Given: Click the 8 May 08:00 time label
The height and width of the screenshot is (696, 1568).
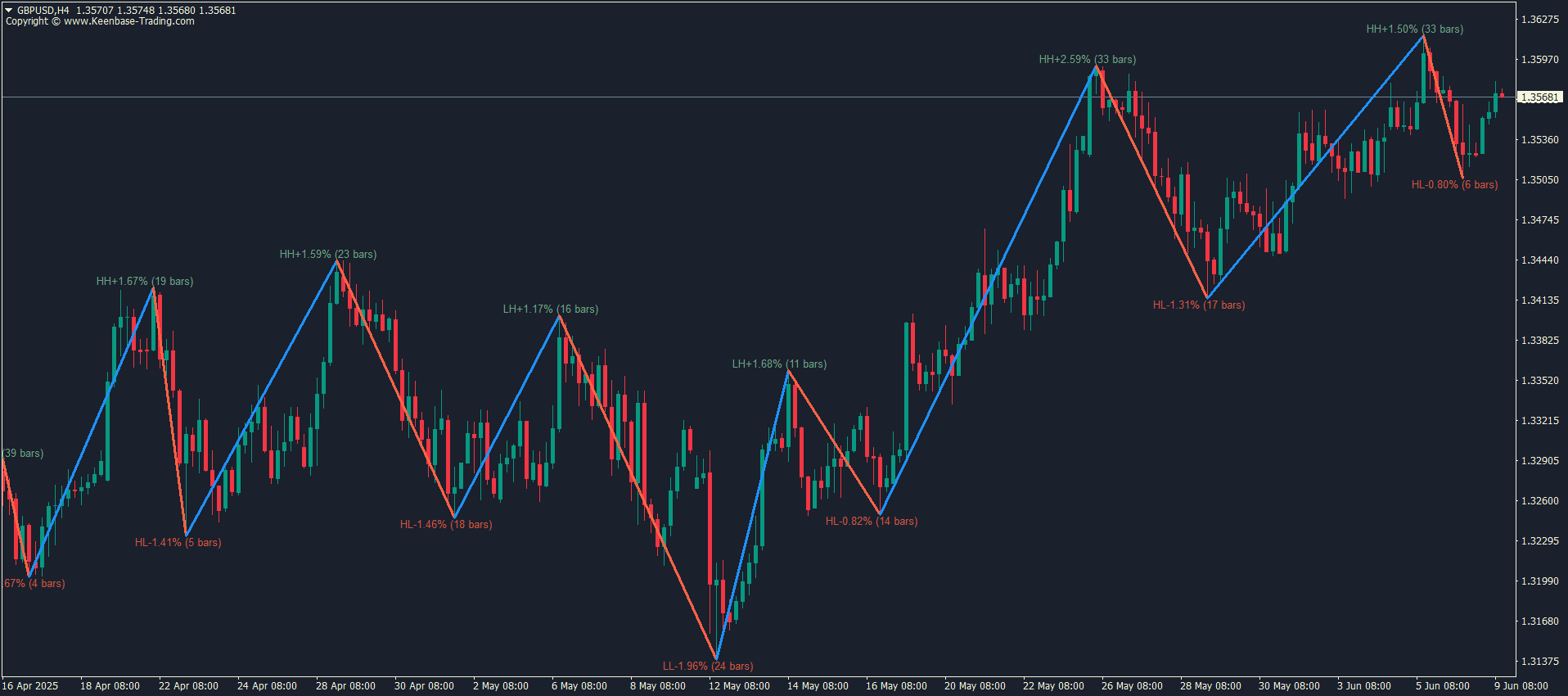Looking at the screenshot, I should pos(658,686).
